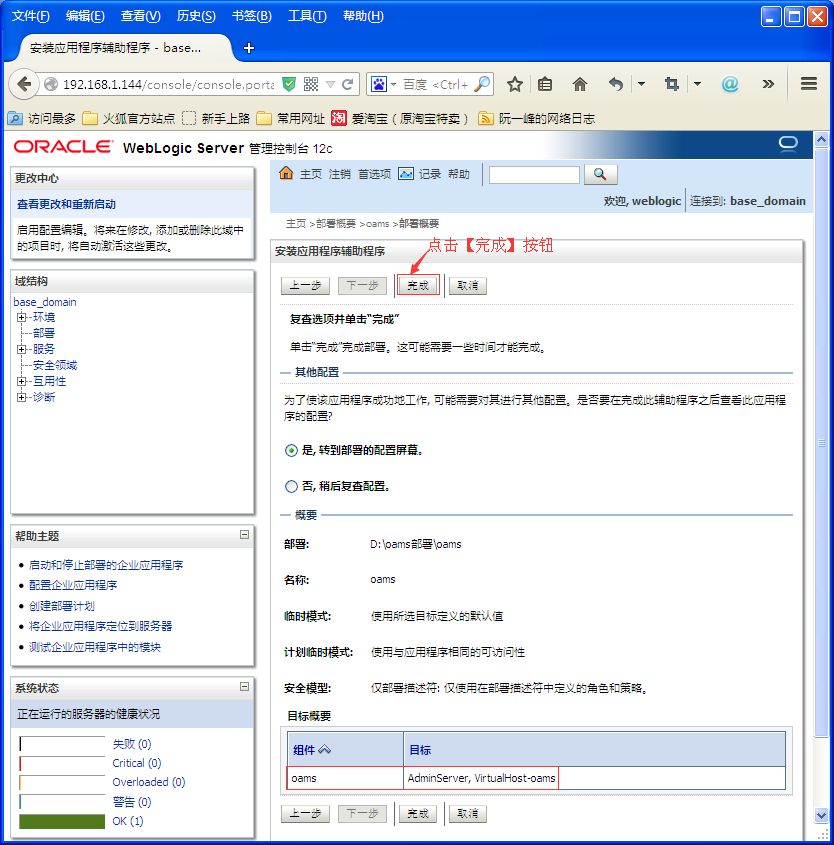
Task: Click the 注销 logout link
Action: click(339, 174)
